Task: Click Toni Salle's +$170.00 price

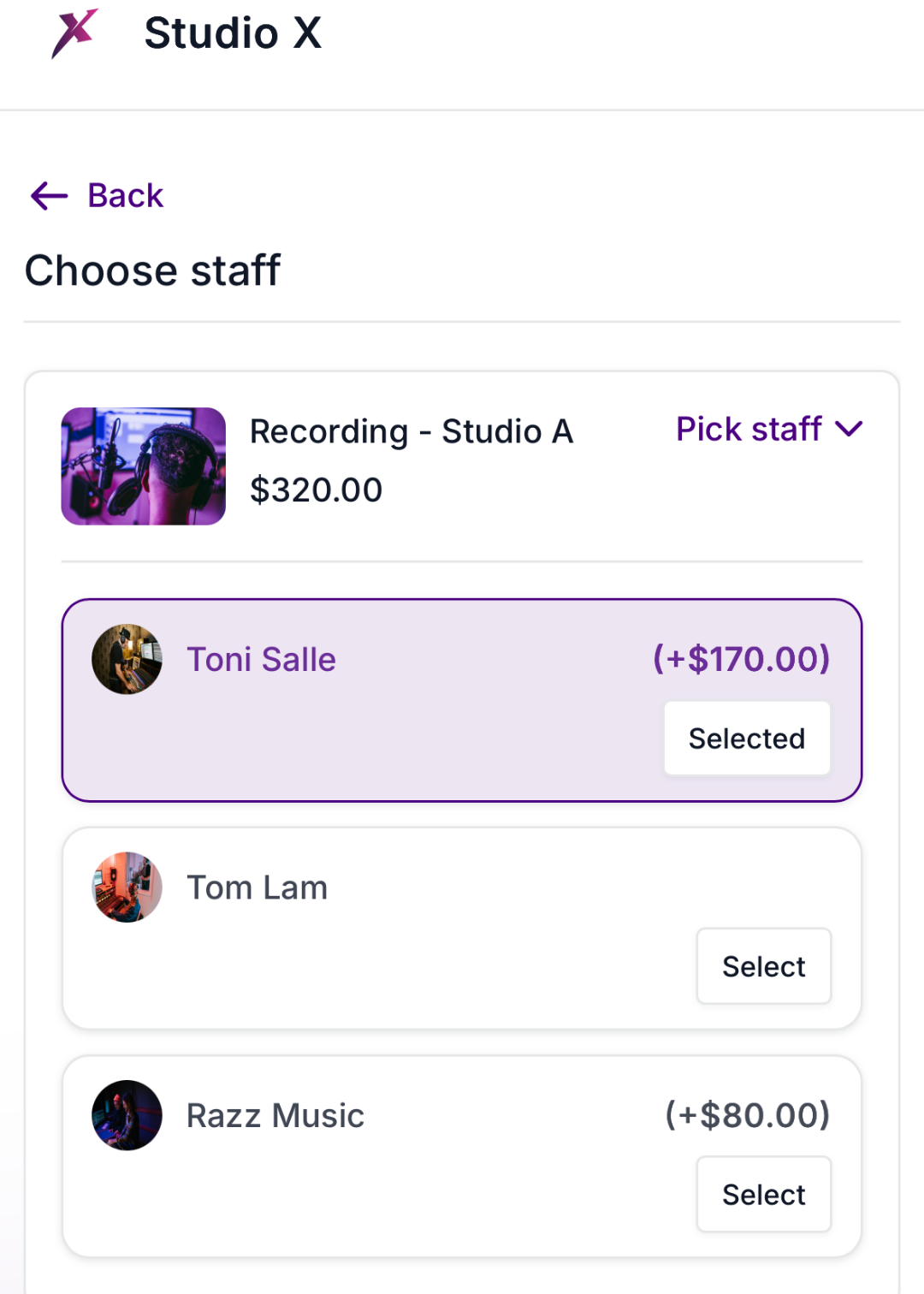Action: tap(741, 659)
